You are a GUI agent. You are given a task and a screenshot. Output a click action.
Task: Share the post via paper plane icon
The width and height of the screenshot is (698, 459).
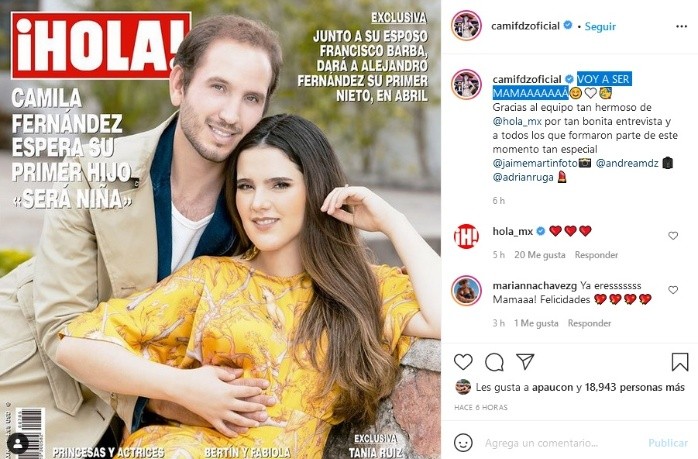(x=525, y=362)
